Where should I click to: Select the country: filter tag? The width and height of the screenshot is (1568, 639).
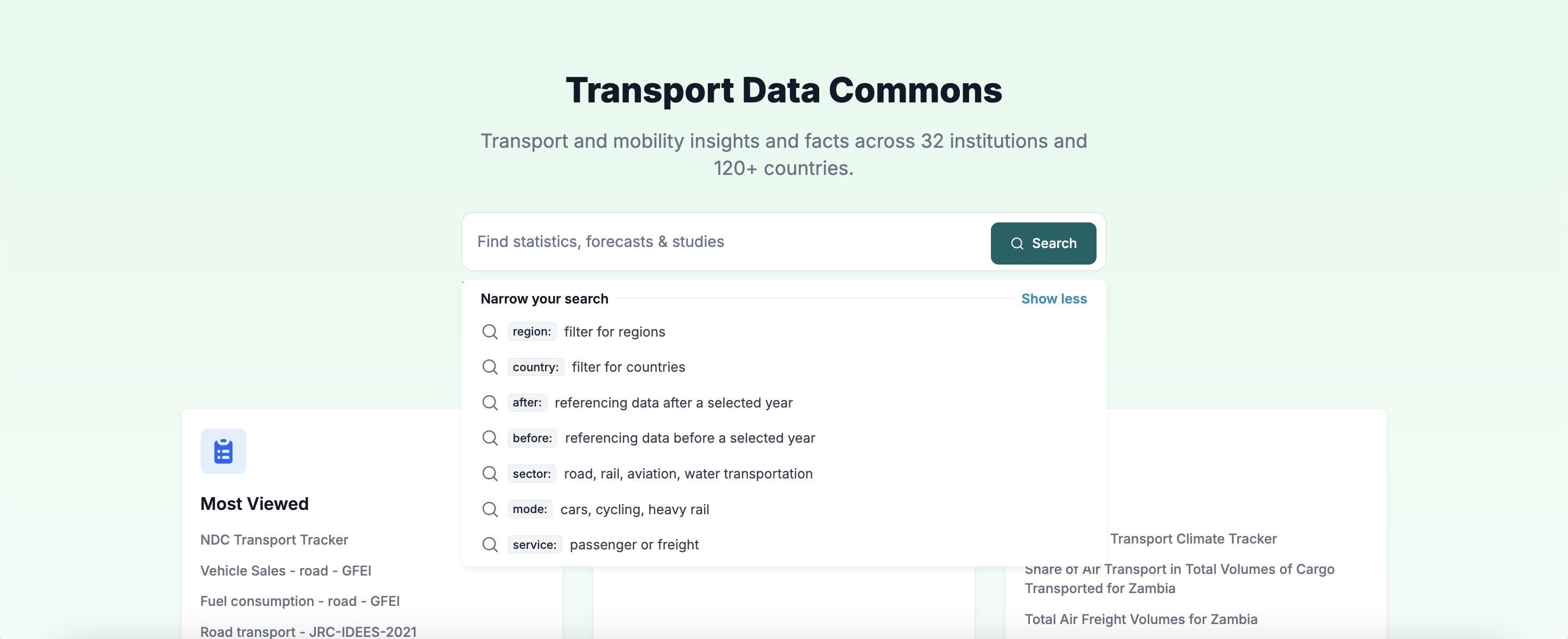535,367
